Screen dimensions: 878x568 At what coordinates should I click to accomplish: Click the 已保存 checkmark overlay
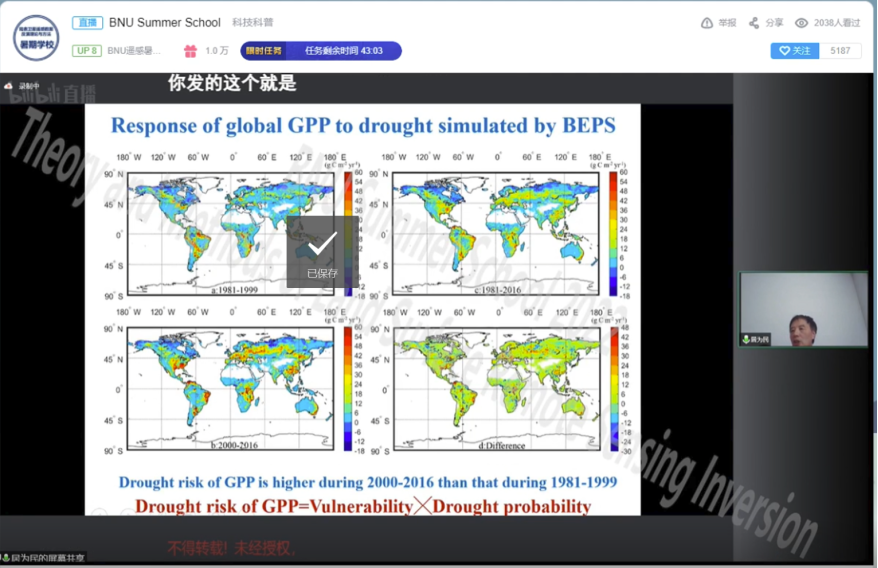coord(322,252)
